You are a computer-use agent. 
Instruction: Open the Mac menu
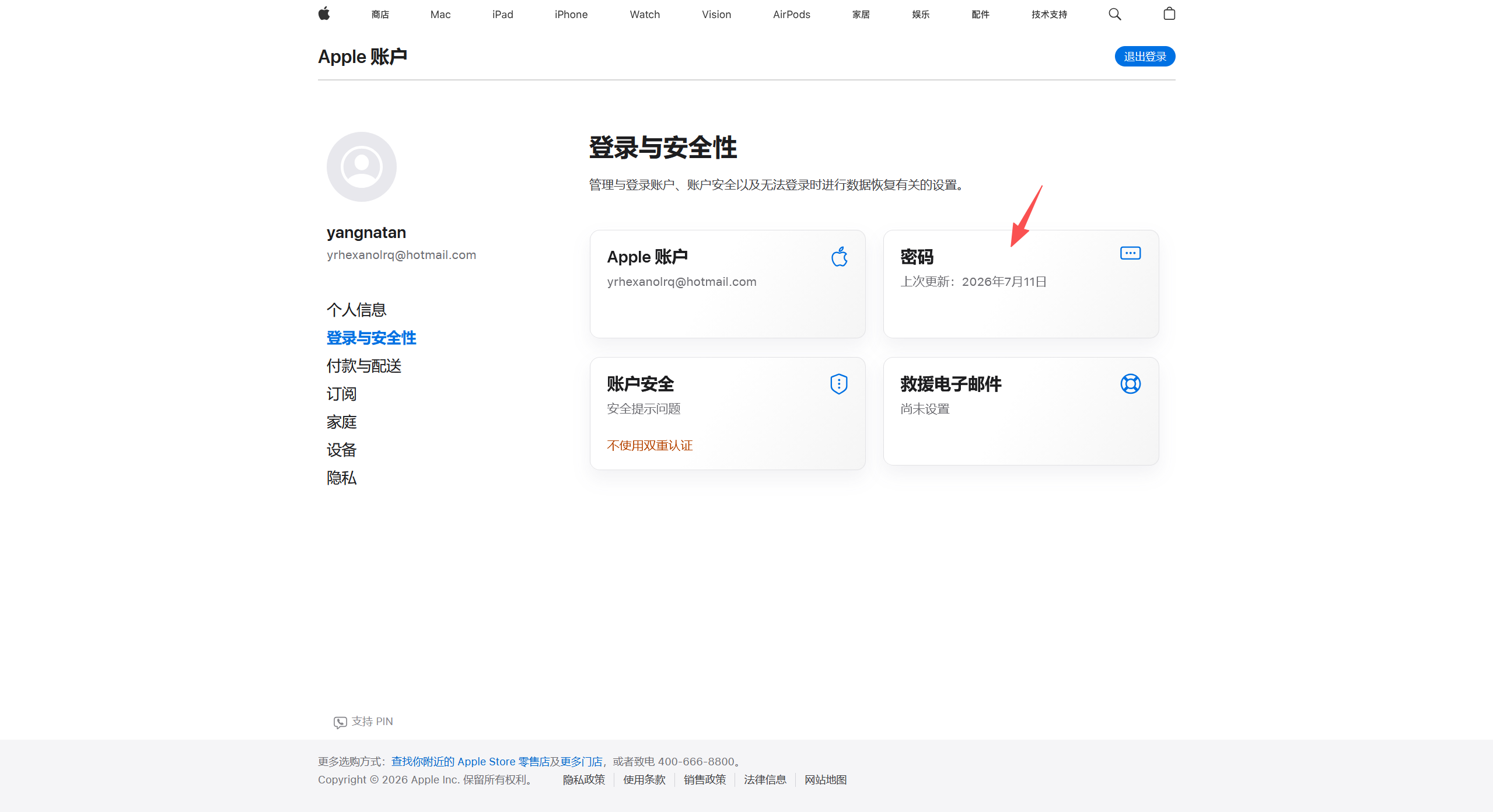pos(440,15)
